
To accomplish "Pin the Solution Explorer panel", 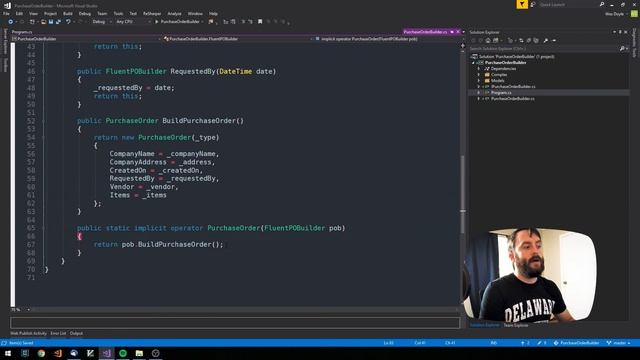I will [x=620, y=32].
